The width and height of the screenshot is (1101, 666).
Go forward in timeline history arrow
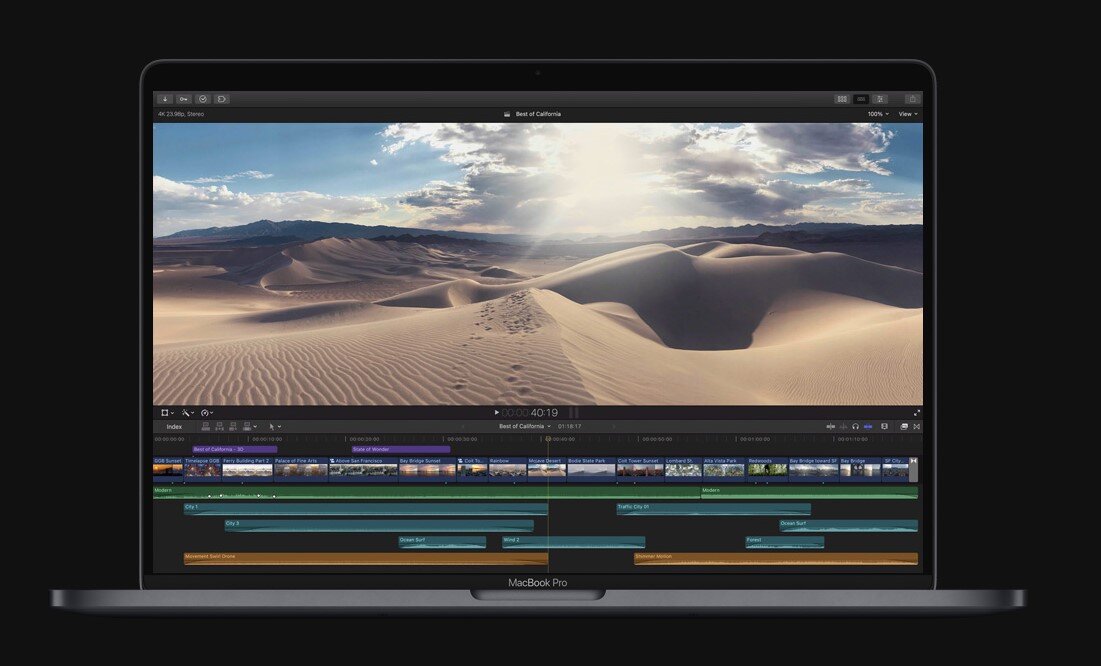pos(614,426)
